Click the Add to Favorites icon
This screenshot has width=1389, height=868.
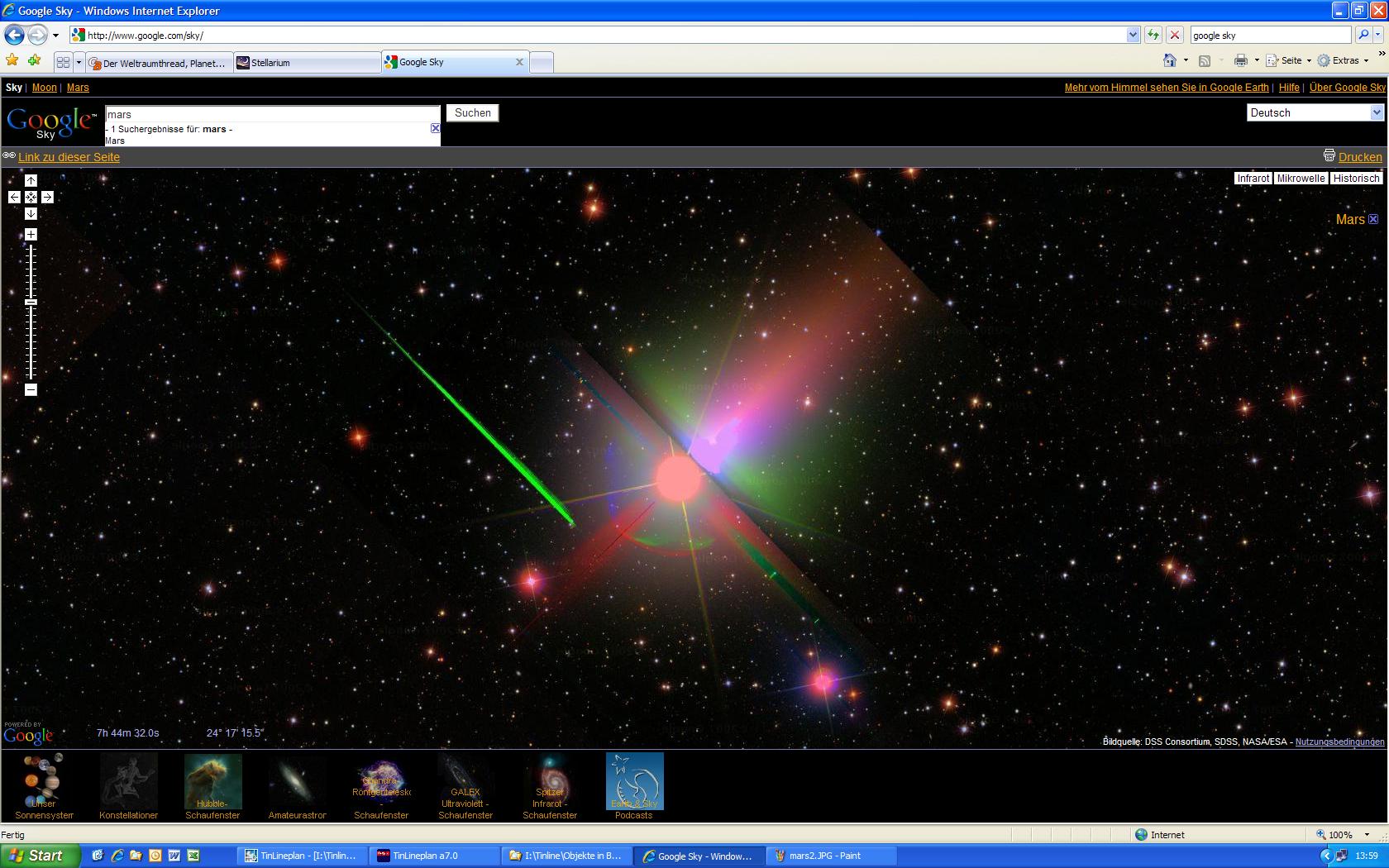(x=34, y=60)
